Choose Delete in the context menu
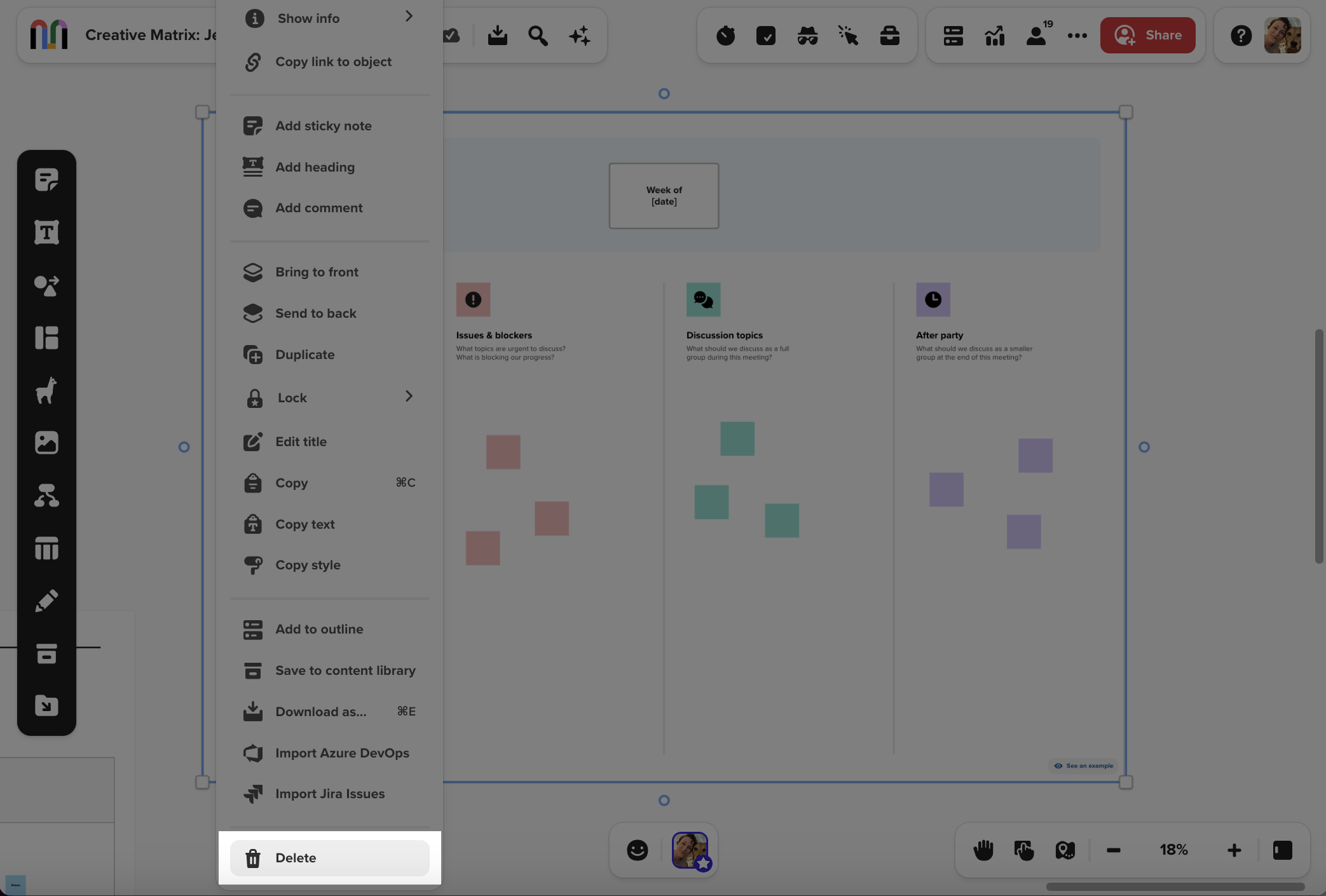The height and width of the screenshot is (896, 1326). [x=296, y=858]
